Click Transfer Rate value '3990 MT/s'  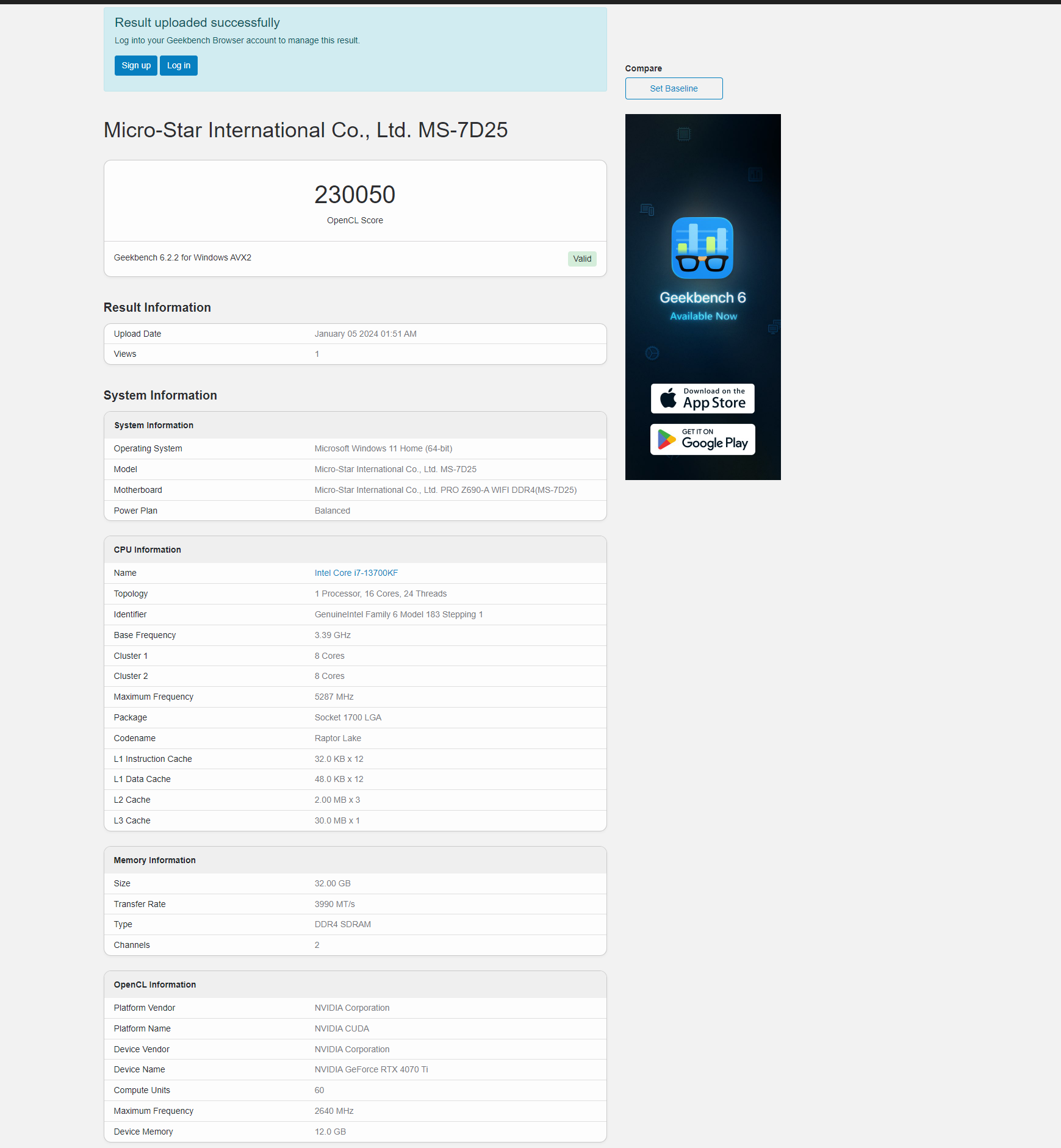coord(335,904)
